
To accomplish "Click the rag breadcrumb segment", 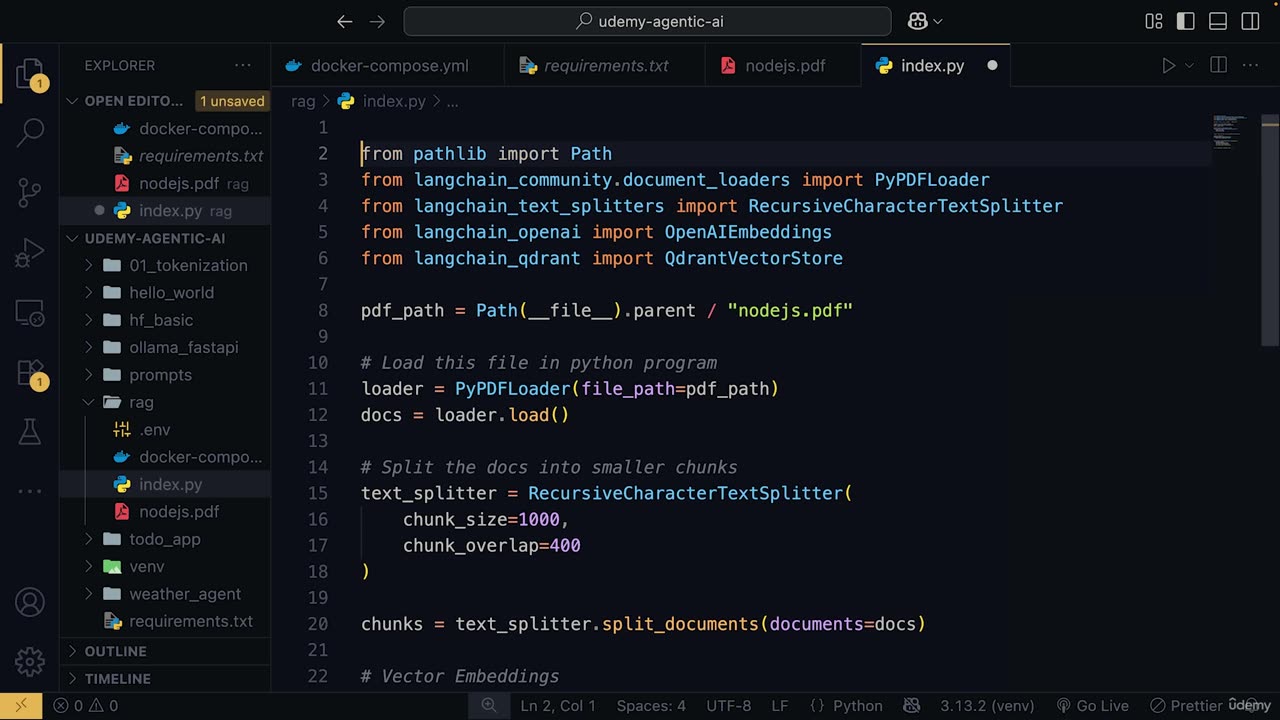I will tap(303, 101).
